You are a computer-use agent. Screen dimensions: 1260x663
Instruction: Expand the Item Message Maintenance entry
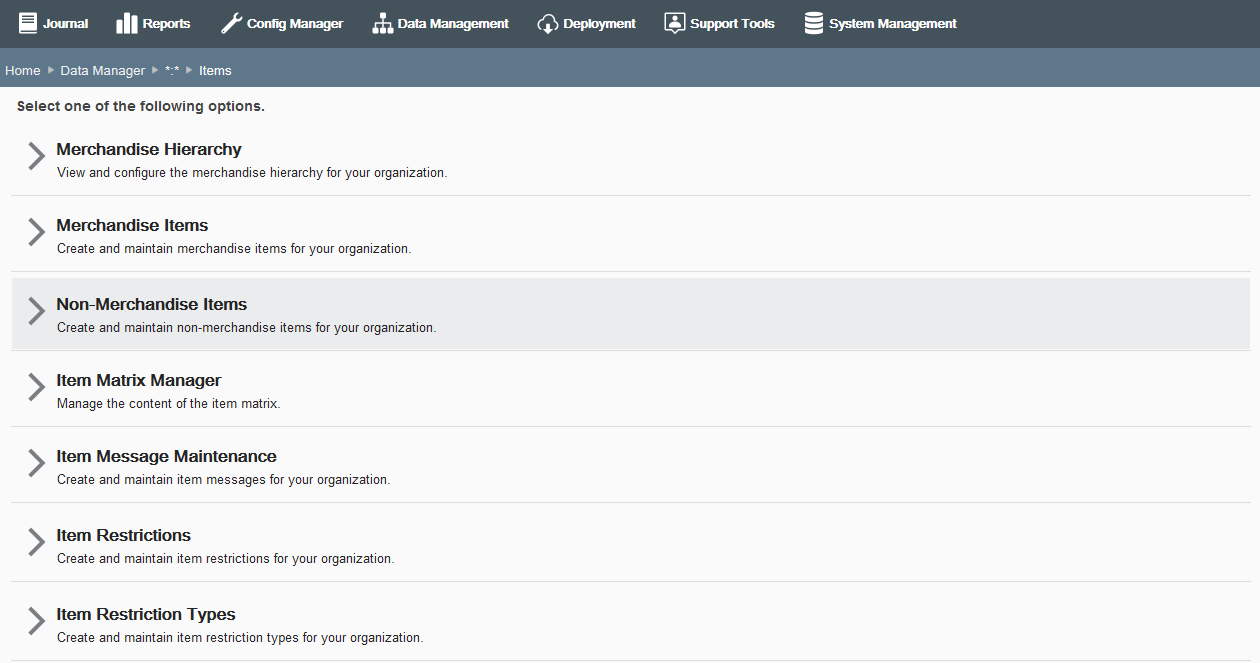pos(36,464)
